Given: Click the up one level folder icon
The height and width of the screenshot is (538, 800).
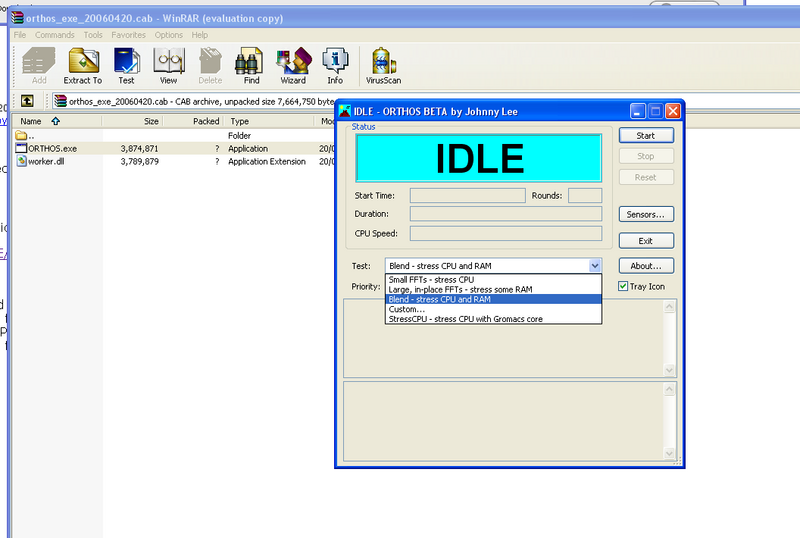Looking at the screenshot, I should (27, 100).
